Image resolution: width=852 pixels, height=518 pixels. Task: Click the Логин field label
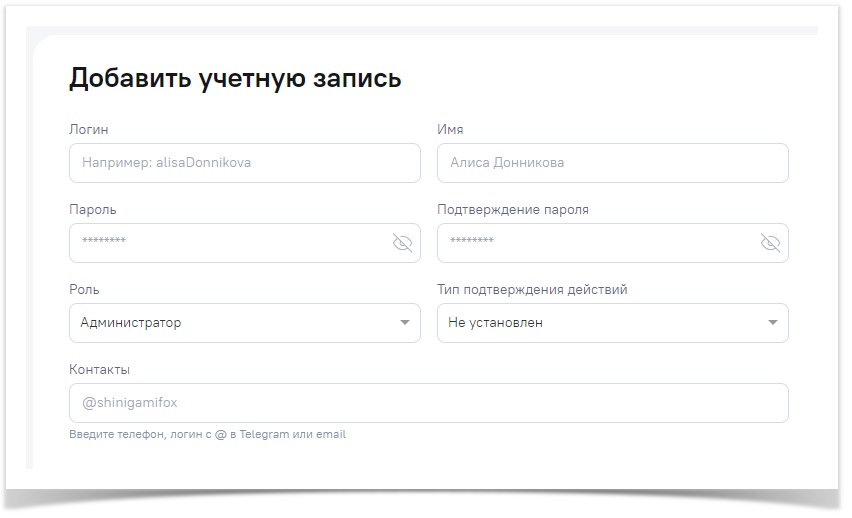(x=89, y=130)
